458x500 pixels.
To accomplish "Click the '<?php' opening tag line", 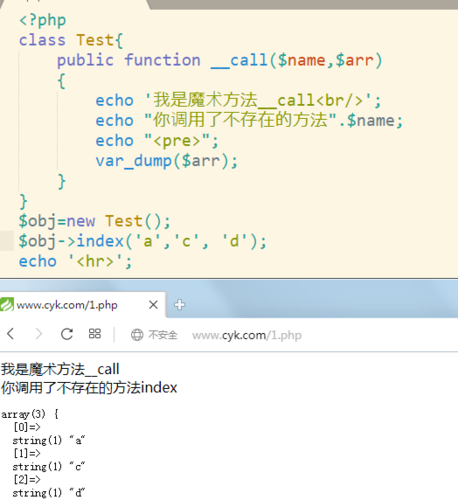I will (43, 20).
